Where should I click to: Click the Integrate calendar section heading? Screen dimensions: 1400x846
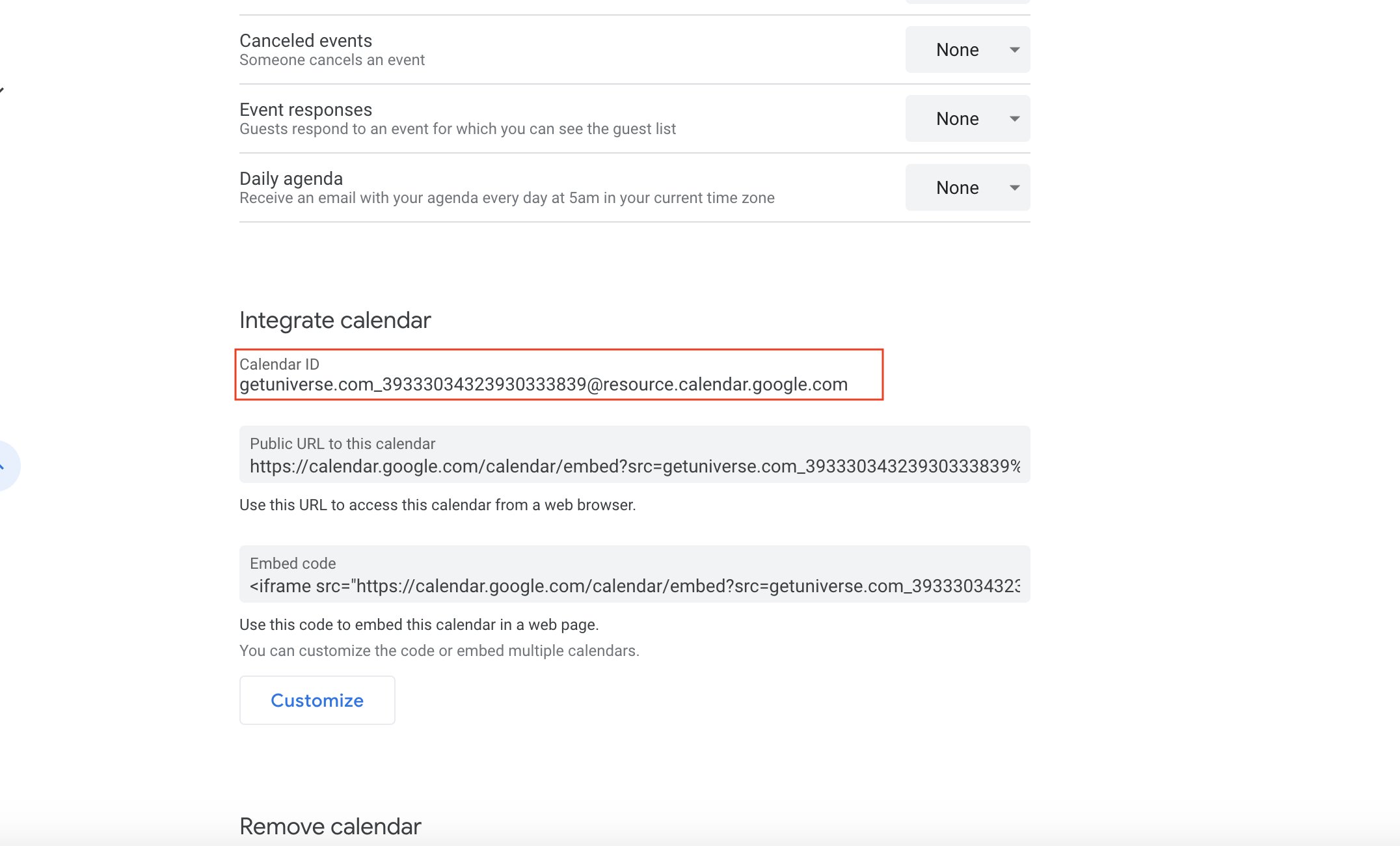335,320
